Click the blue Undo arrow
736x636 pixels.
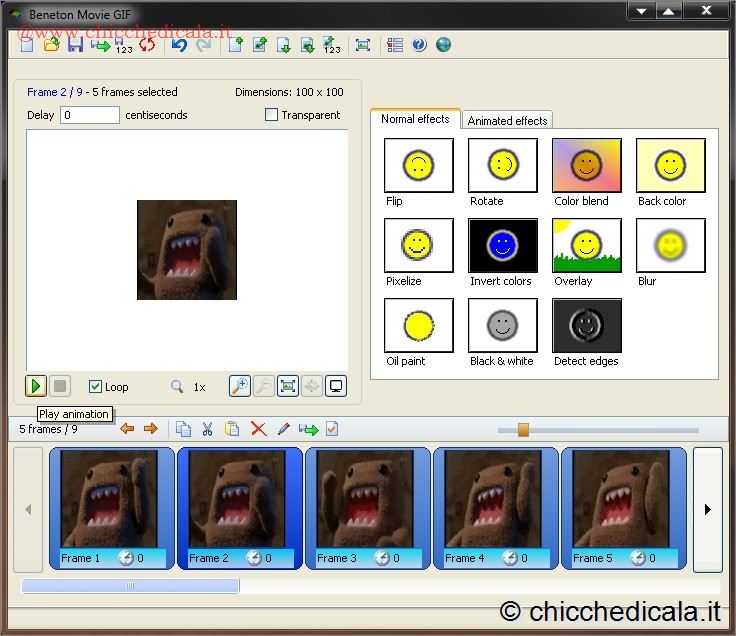pyautogui.click(x=179, y=45)
